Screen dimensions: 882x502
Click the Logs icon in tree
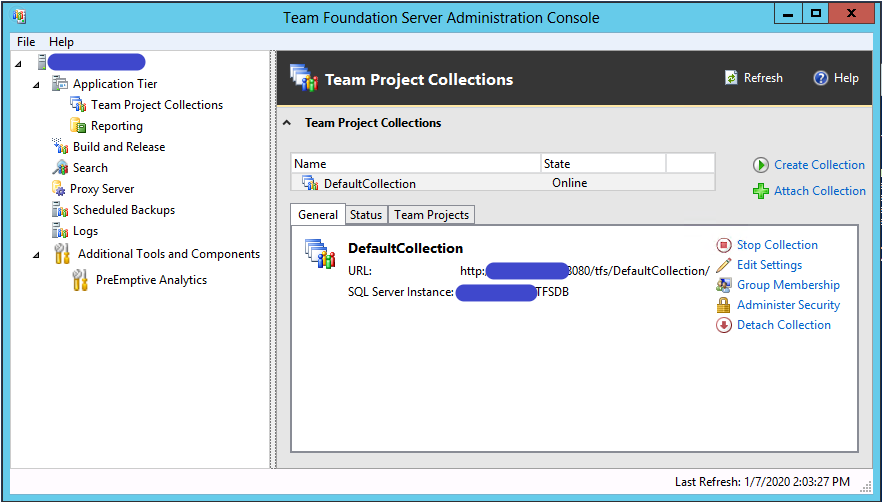(x=60, y=231)
